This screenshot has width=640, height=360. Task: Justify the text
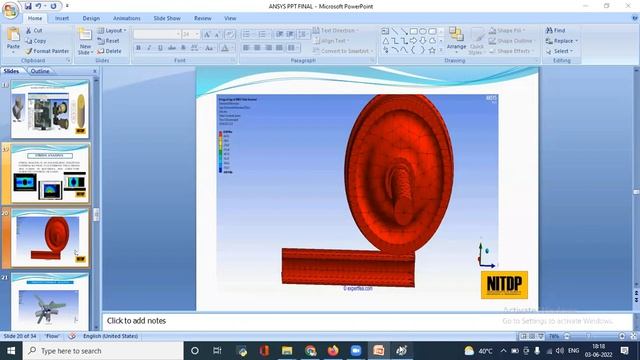click(279, 48)
